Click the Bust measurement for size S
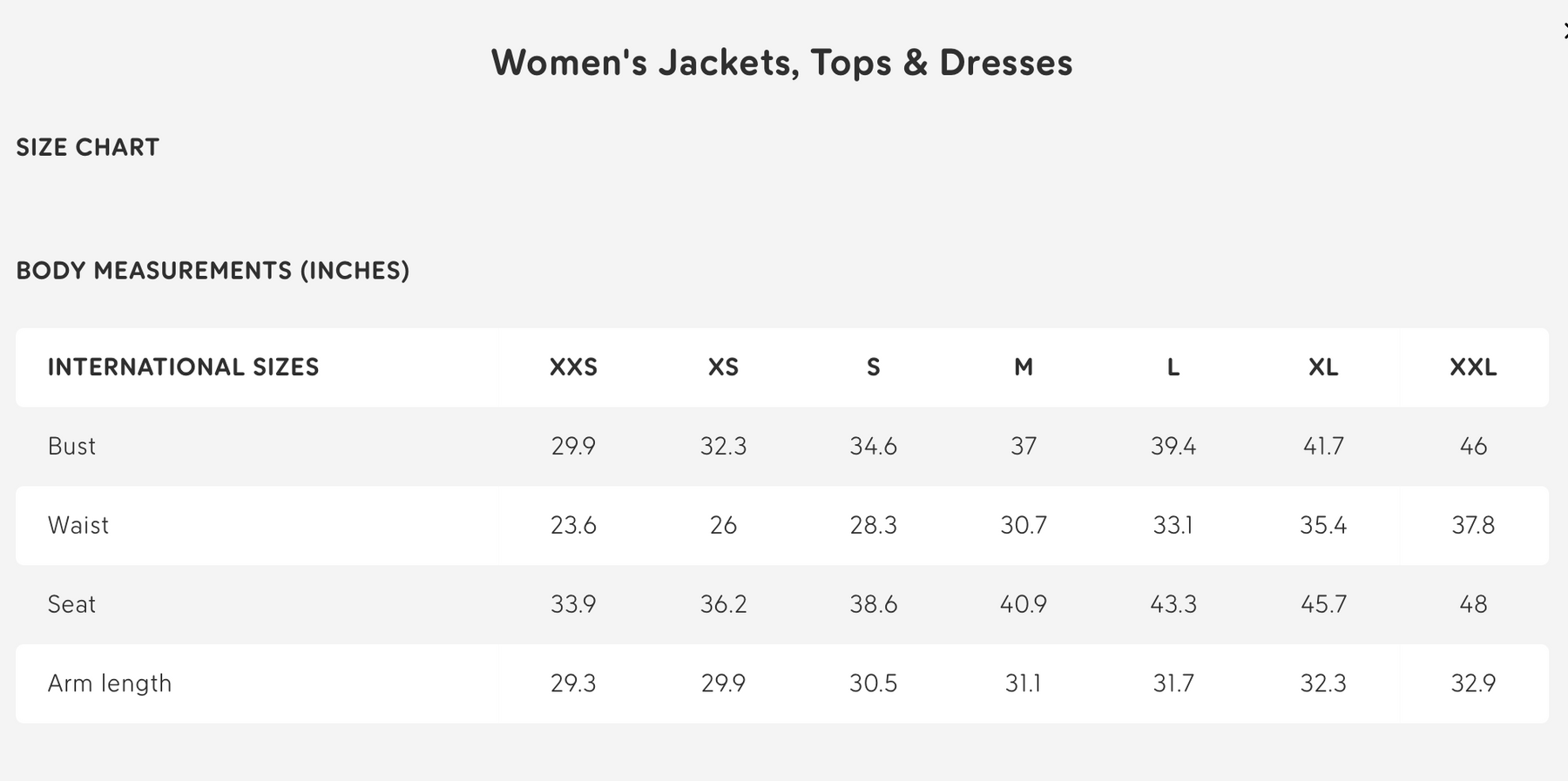This screenshot has width=1568, height=781. coord(873,447)
